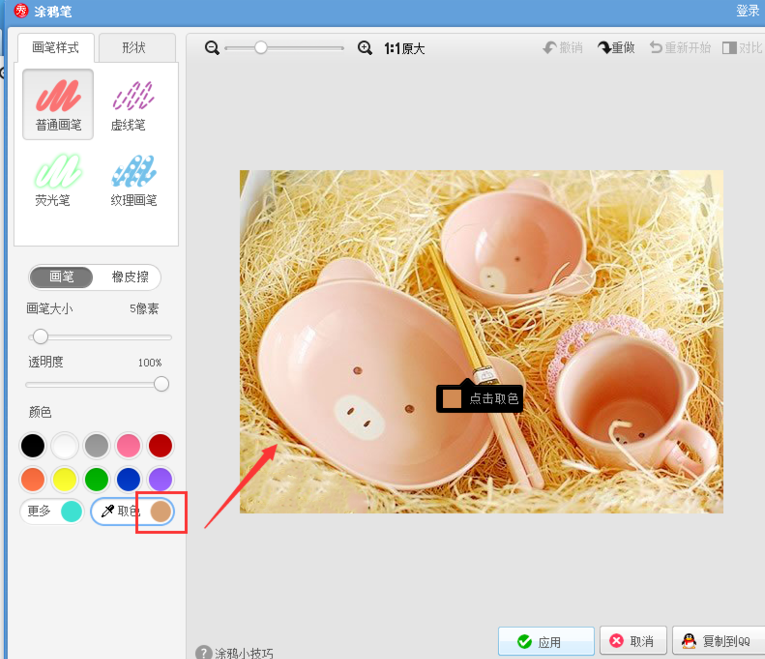The height and width of the screenshot is (659, 765).
Task: Click the 撤销 undo button
Action: click(x=563, y=47)
